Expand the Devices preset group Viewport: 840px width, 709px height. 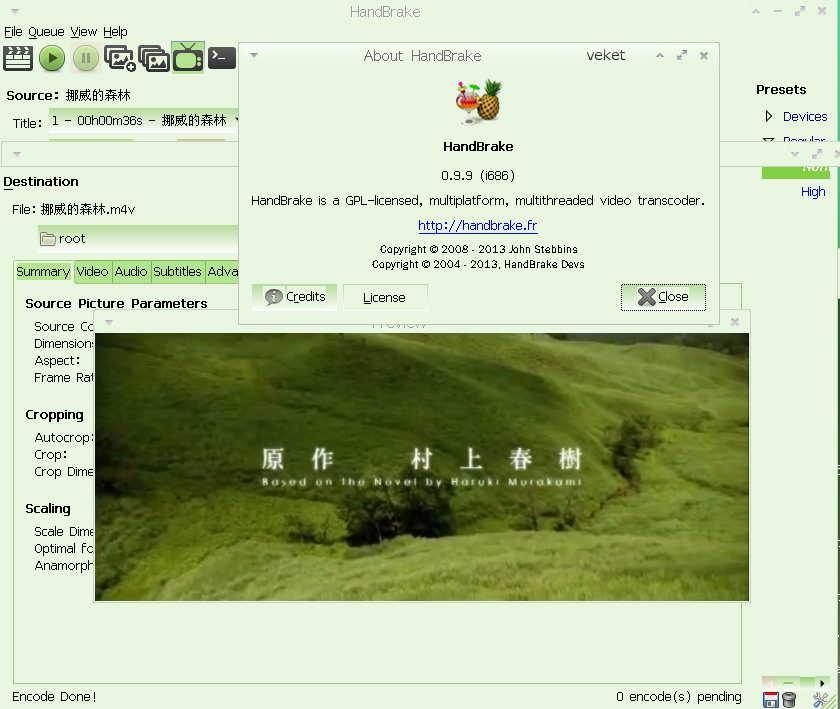click(x=769, y=116)
